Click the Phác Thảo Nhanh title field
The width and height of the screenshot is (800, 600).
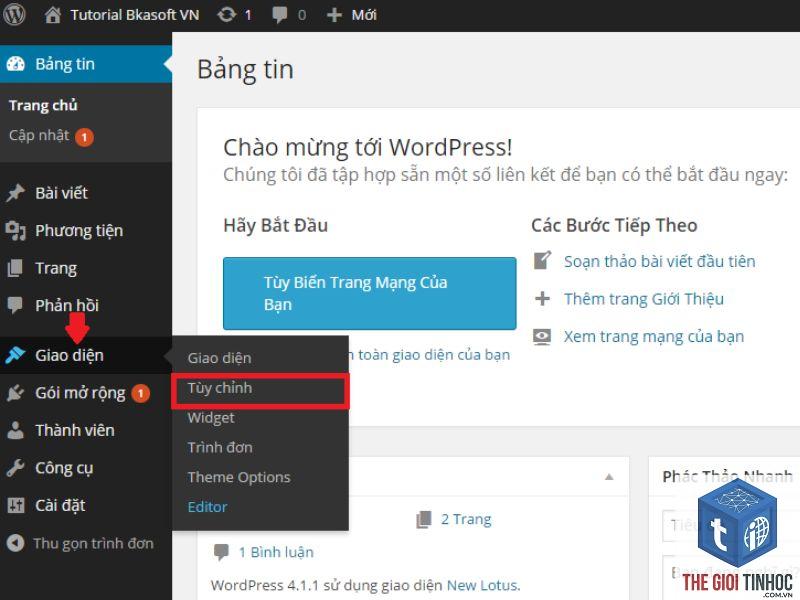[x=731, y=526]
